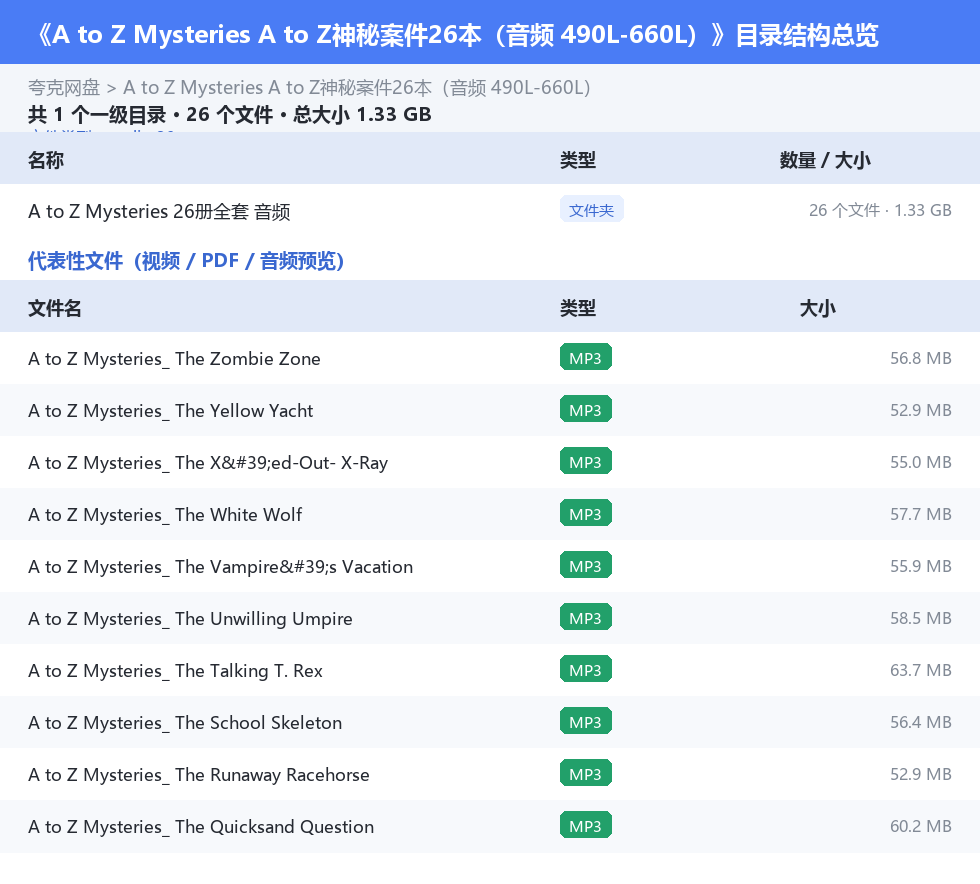Click the 代表性文件 section heading
This screenshot has width=980, height=884.
pyautogui.click(x=186, y=260)
